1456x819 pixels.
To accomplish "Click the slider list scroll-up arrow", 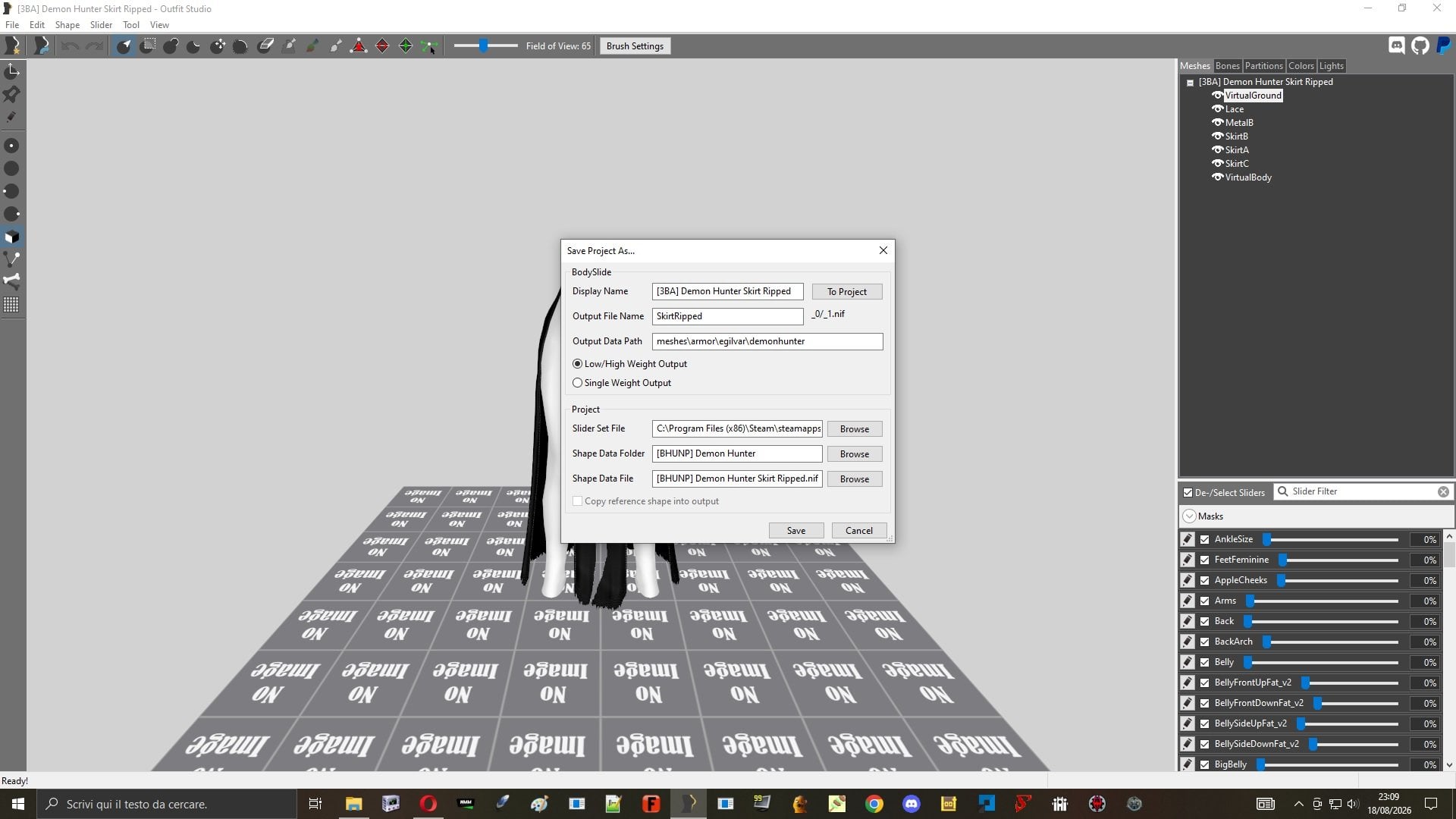I will click(1449, 536).
